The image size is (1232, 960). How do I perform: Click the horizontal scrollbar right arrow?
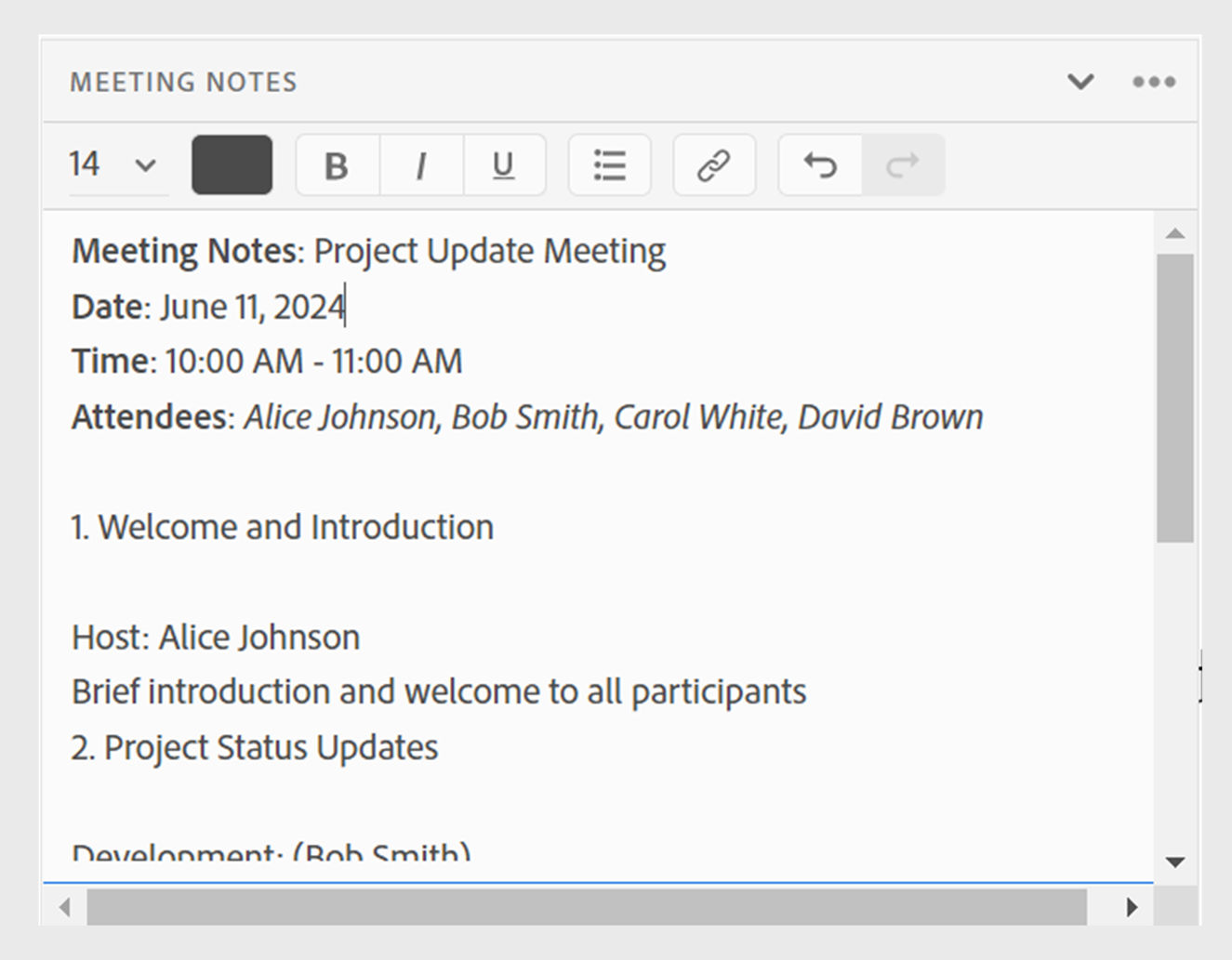pos(1132,907)
